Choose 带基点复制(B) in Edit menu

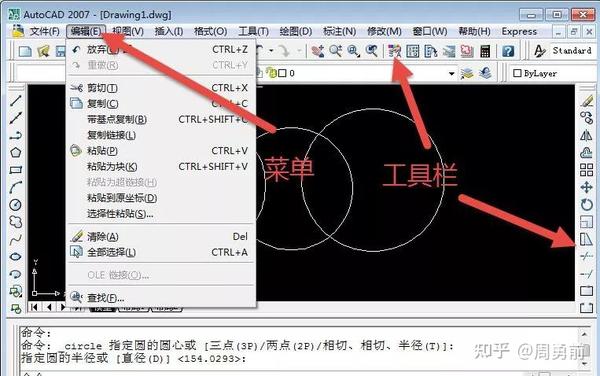pyautogui.click(x=161, y=119)
